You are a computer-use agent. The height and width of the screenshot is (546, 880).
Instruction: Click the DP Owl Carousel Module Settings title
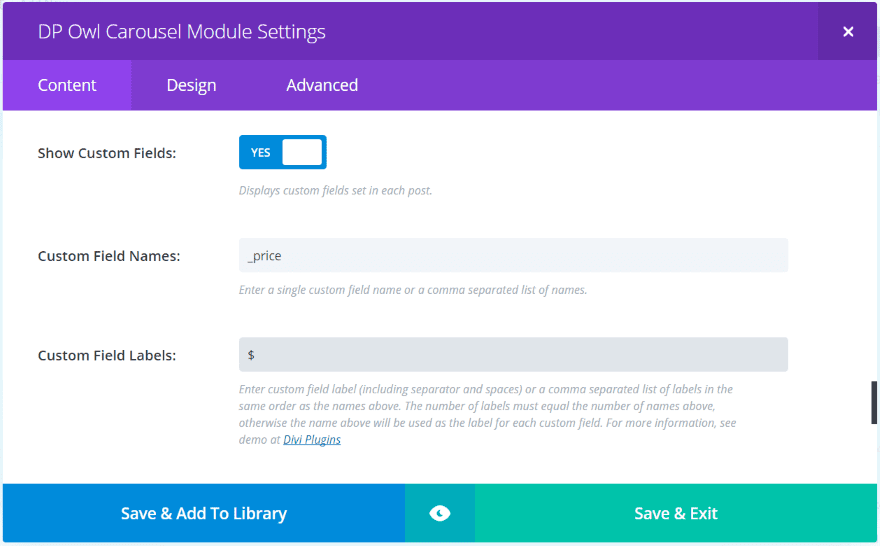click(182, 32)
